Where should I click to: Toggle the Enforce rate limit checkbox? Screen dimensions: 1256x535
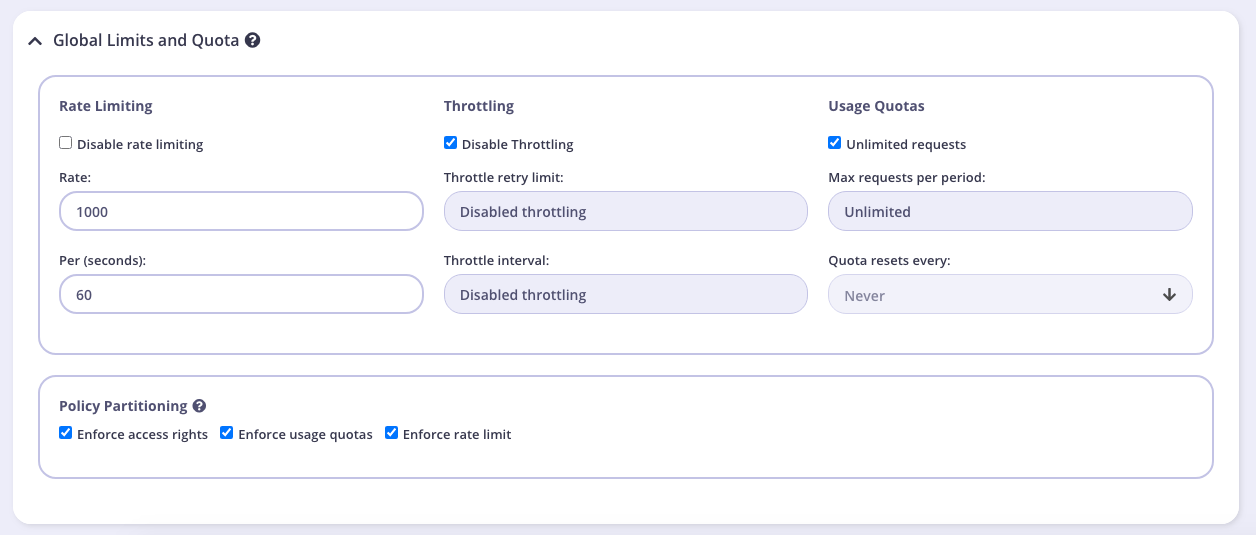tap(392, 433)
